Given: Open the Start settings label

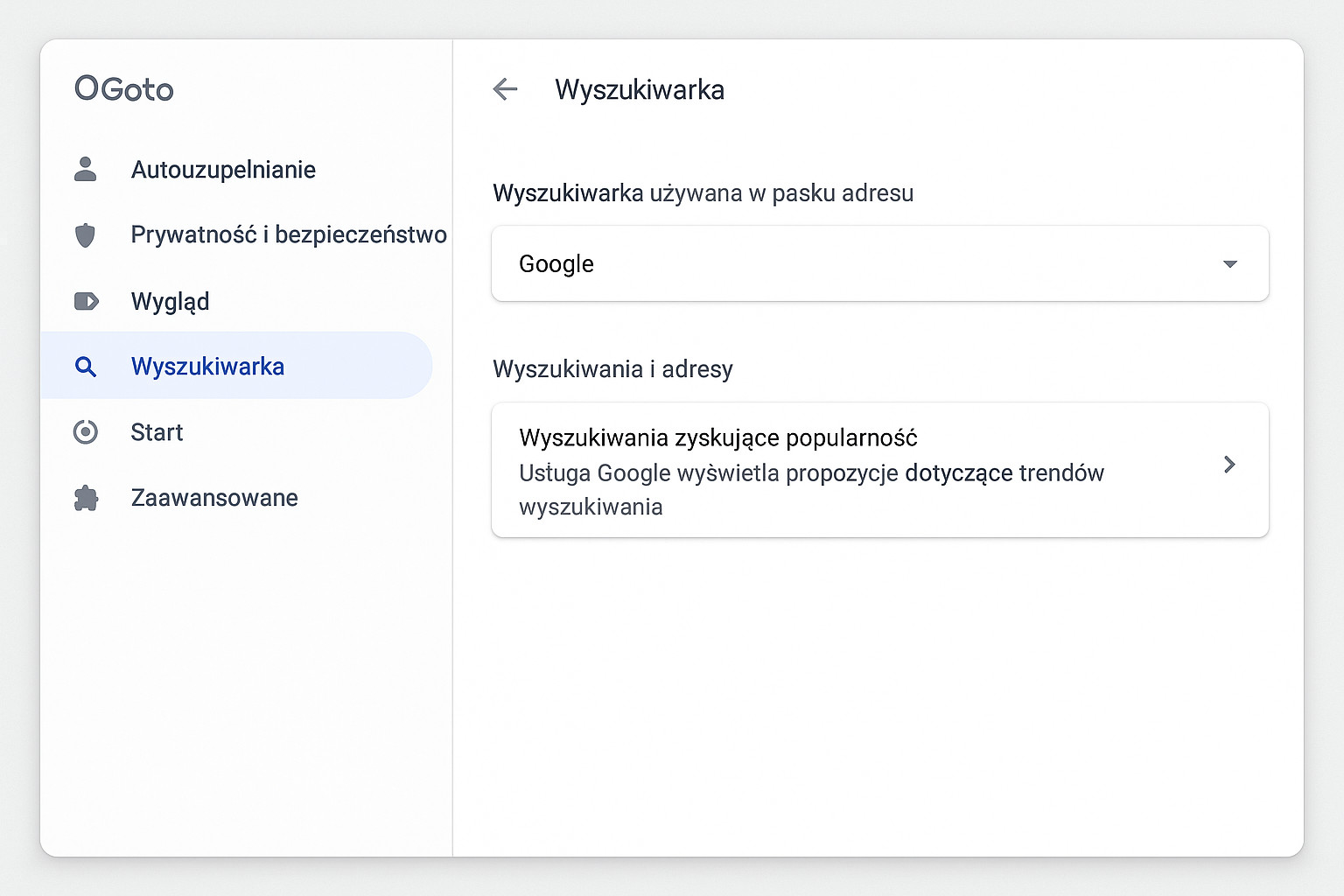Looking at the screenshot, I should pos(157,432).
